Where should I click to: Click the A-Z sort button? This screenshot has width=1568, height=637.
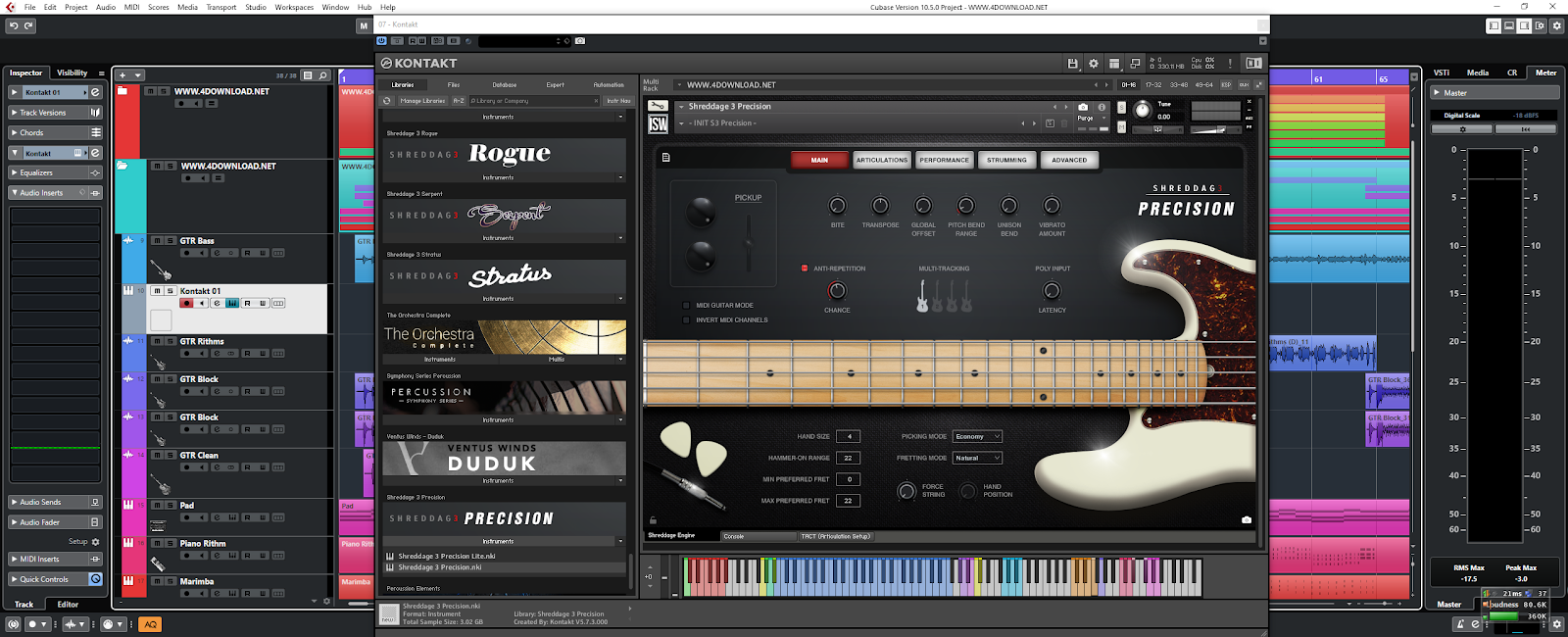tap(459, 100)
